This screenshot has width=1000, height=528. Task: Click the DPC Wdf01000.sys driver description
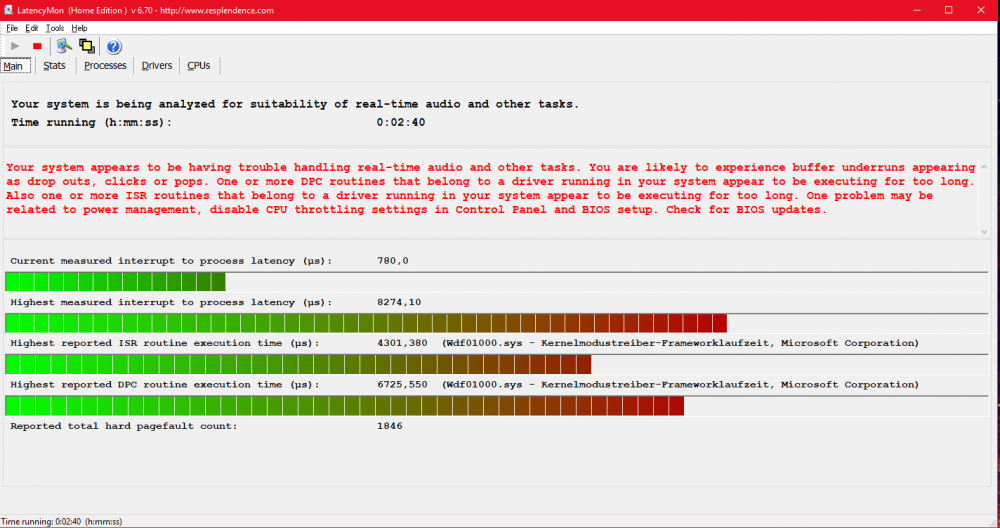coord(680,385)
